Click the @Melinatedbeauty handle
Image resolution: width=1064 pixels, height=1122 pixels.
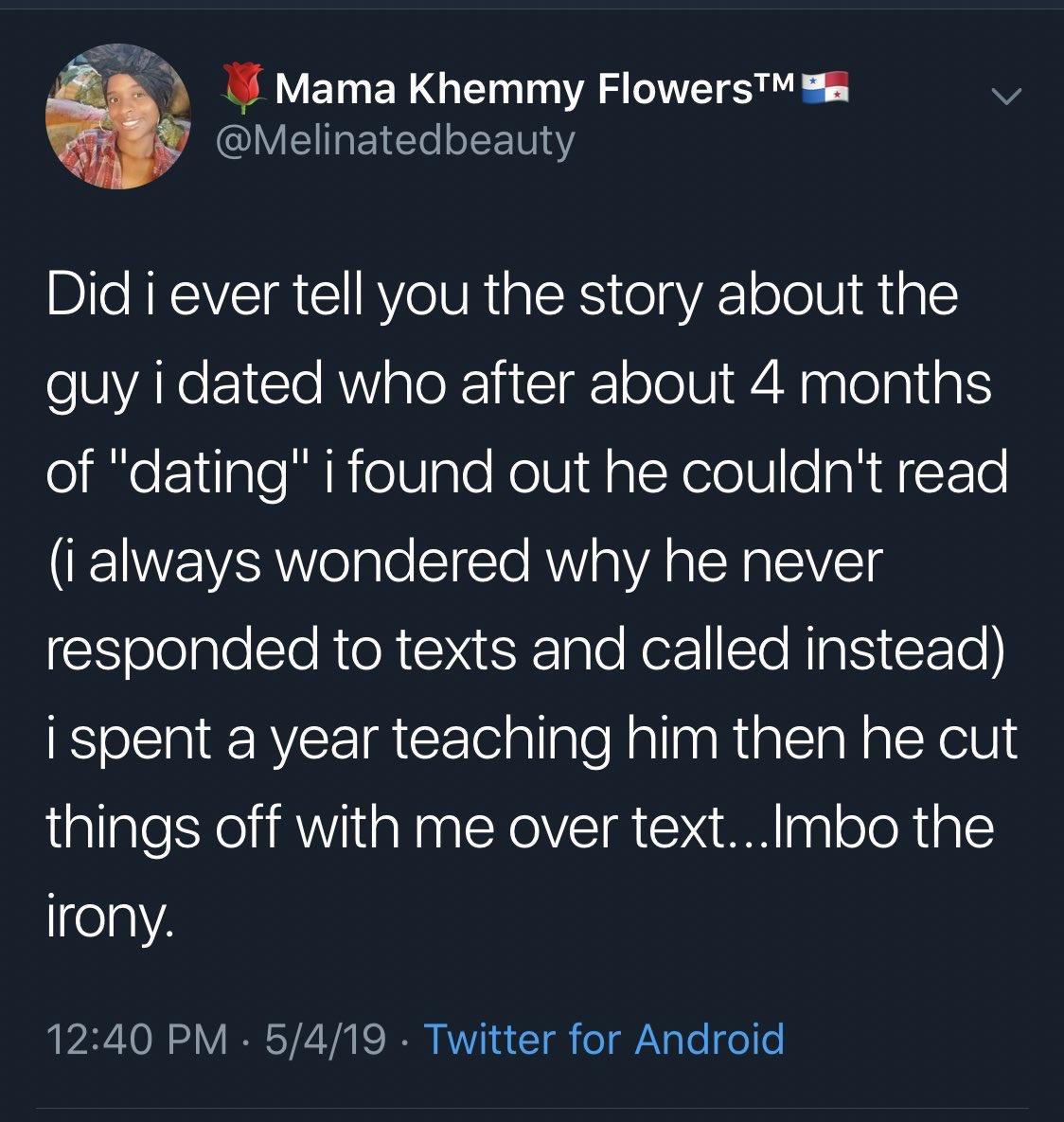click(395, 140)
